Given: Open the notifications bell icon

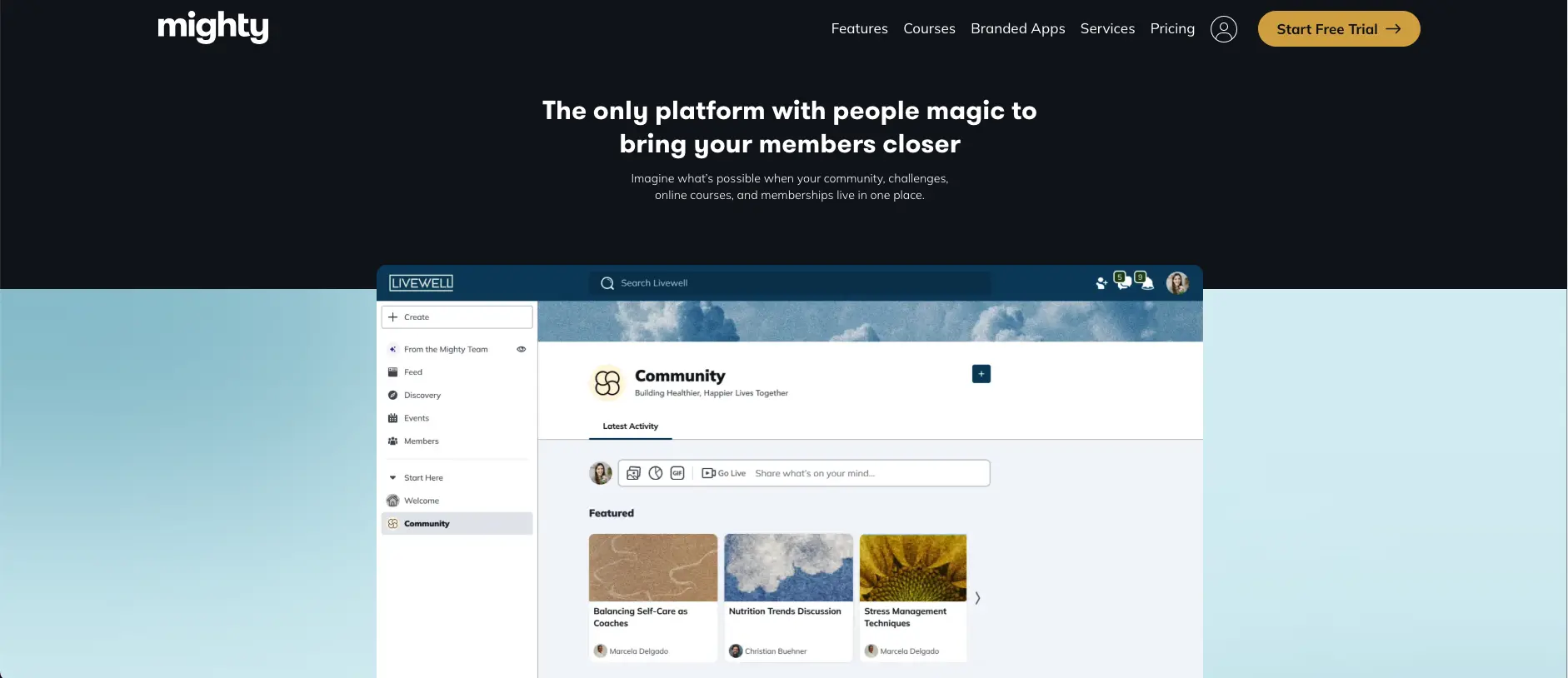Looking at the screenshot, I should (1146, 281).
